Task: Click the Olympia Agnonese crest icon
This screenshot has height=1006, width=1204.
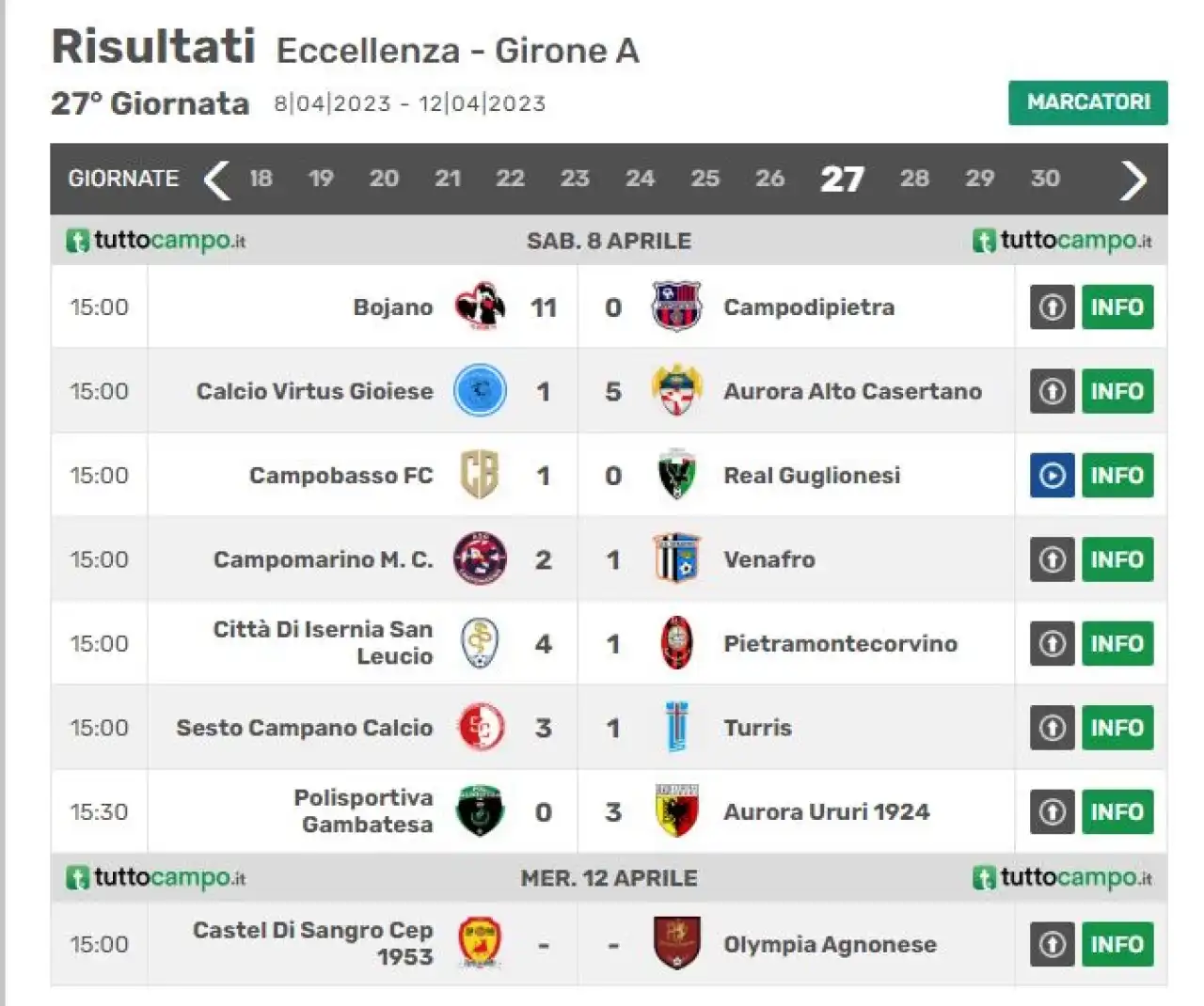Action: point(676,943)
